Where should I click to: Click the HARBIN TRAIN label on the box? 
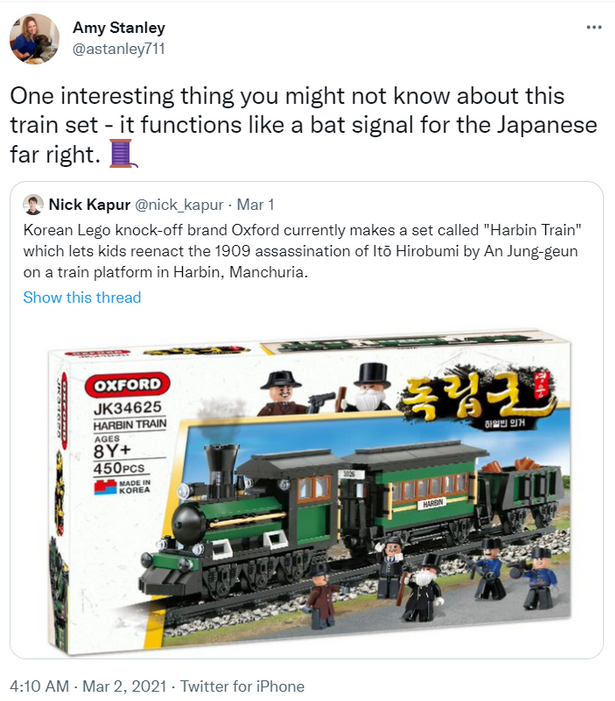(130, 424)
